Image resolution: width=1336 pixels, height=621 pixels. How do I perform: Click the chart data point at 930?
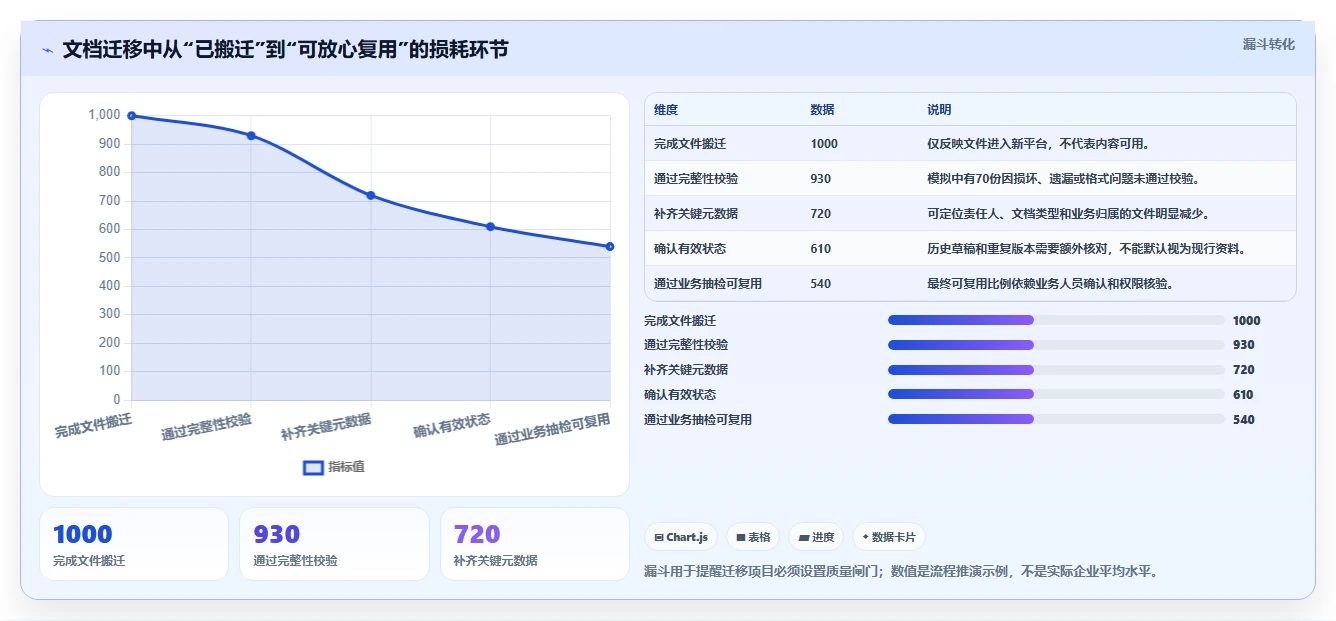point(251,135)
